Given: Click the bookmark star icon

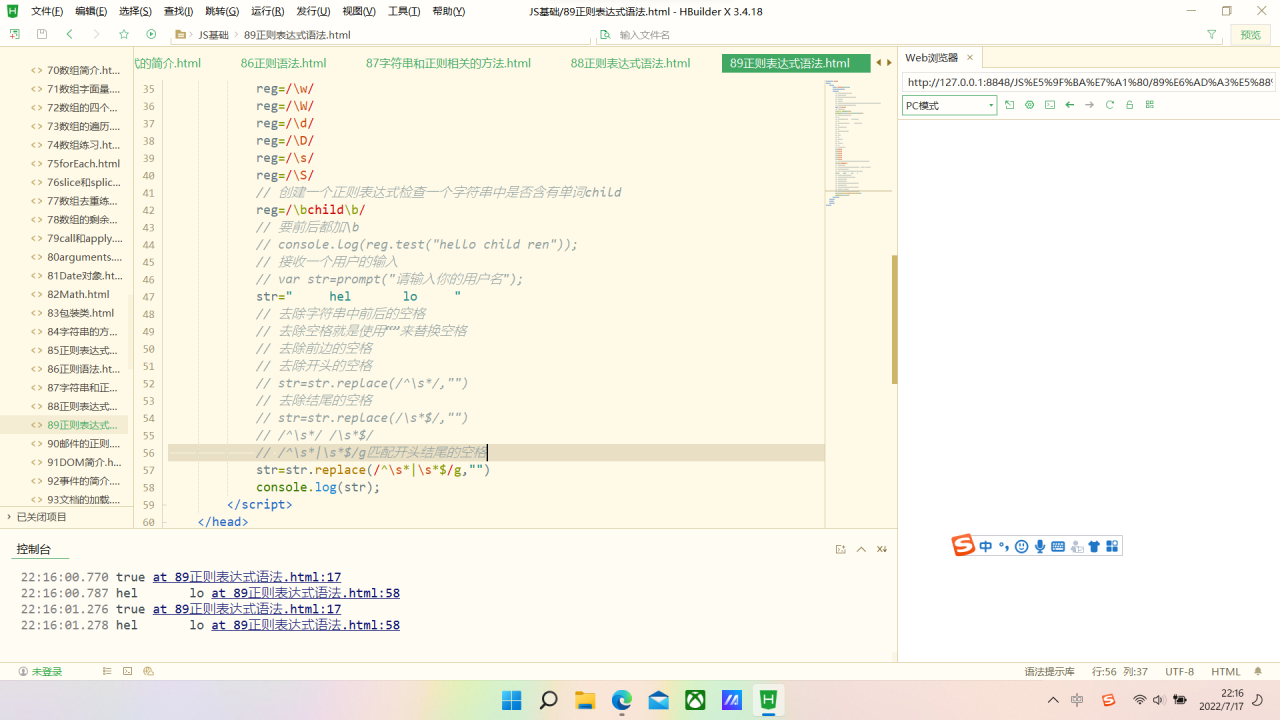Looking at the screenshot, I should 124,34.
